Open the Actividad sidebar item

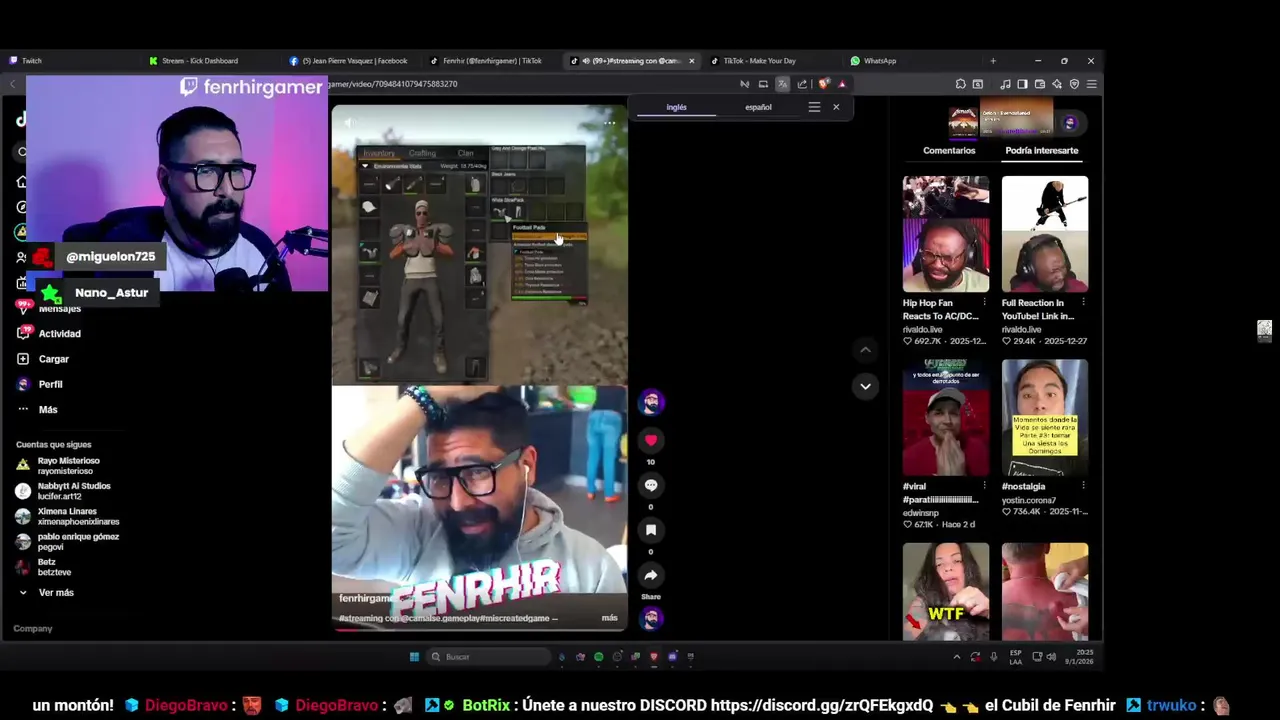point(60,333)
